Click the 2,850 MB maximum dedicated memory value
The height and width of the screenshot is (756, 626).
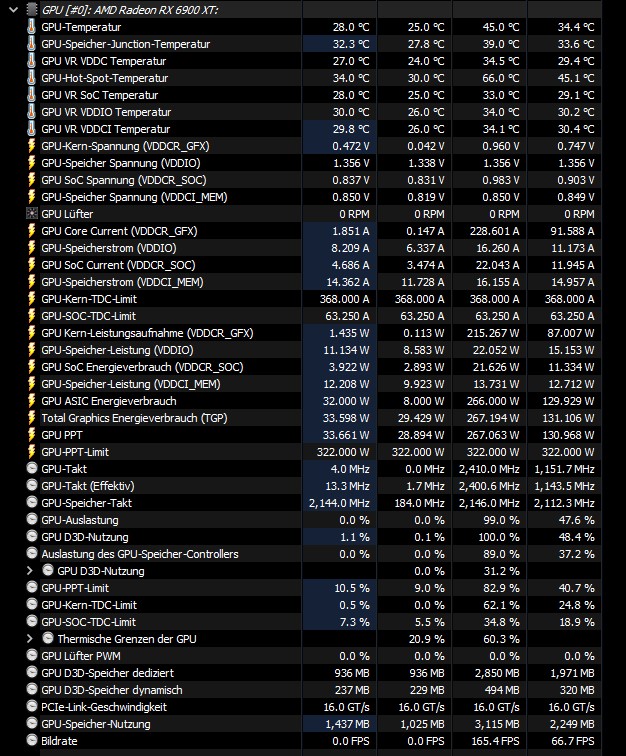click(497, 673)
